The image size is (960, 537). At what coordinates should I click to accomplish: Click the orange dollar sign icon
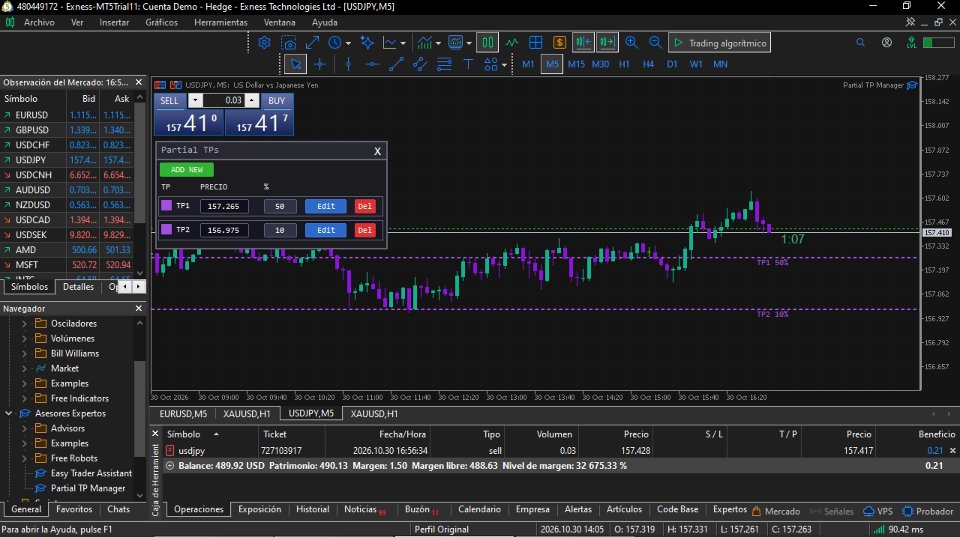[559, 43]
